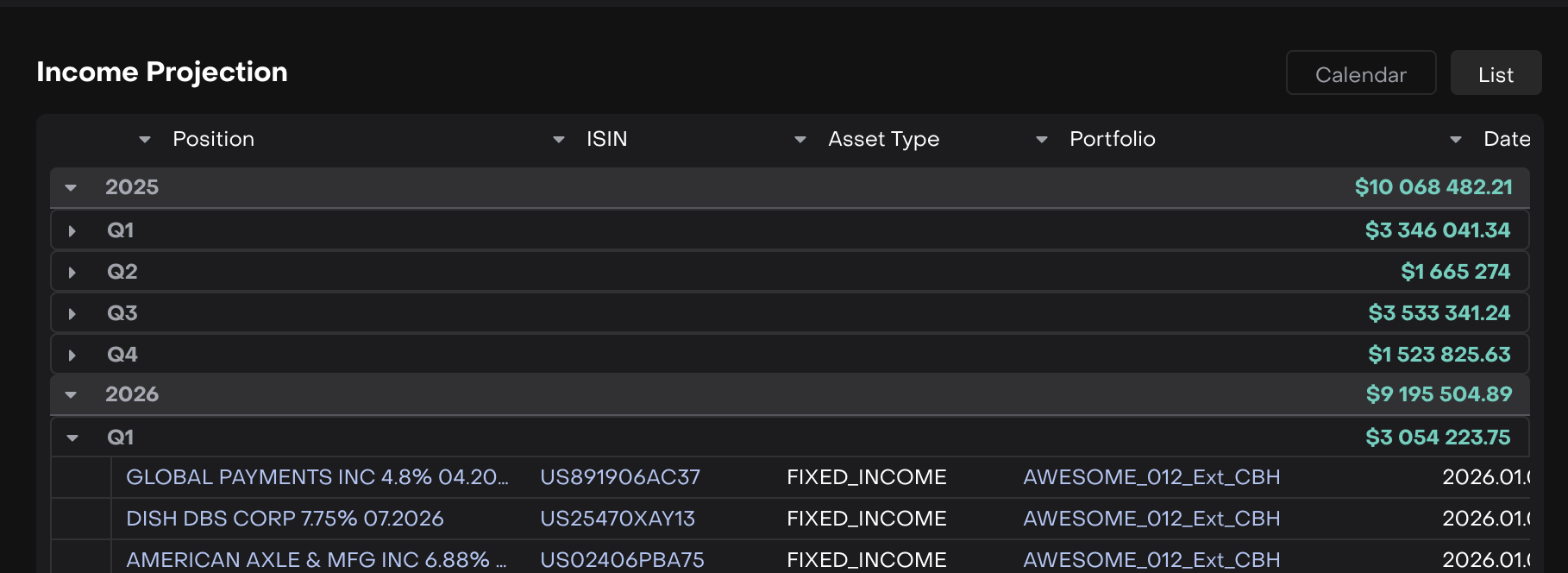Screen dimensions: 1568x573
Task: Open DISH DBS CORP 7.75% position link
Action: (285, 519)
